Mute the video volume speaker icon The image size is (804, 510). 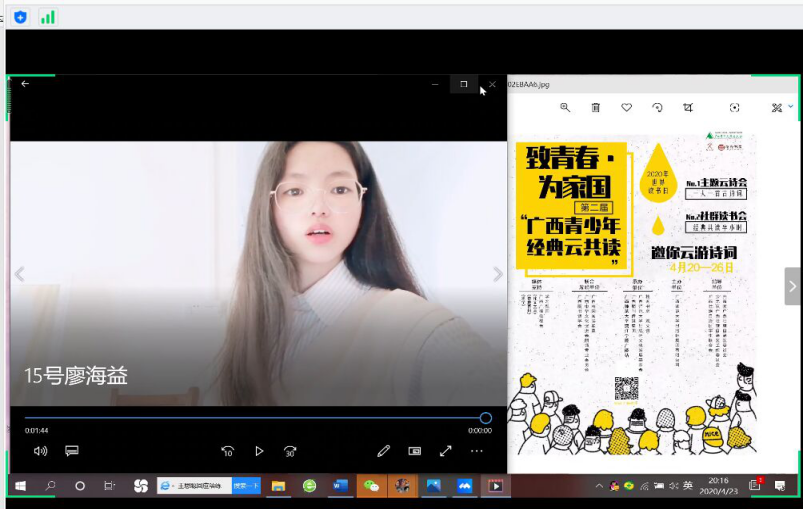click(40, 451)
